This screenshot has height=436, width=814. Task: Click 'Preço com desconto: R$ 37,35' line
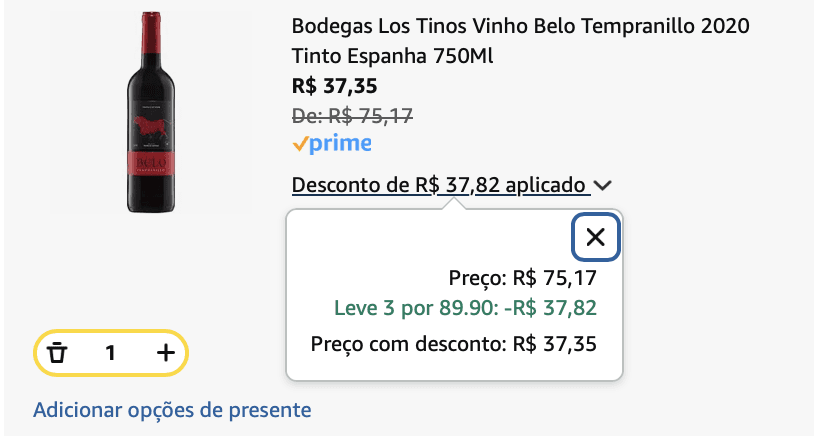pos(454,344)
